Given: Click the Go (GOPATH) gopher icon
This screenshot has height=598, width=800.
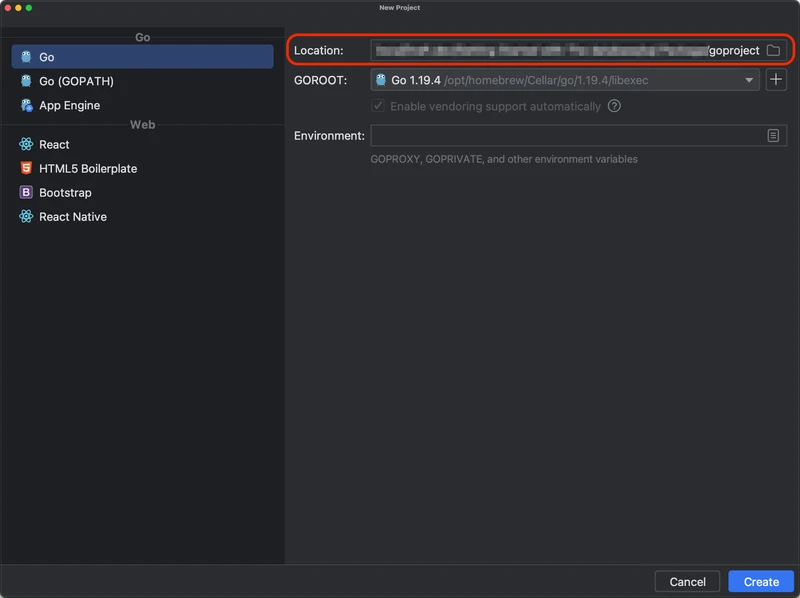Looking at the screenshot, I should coord(26,81).
